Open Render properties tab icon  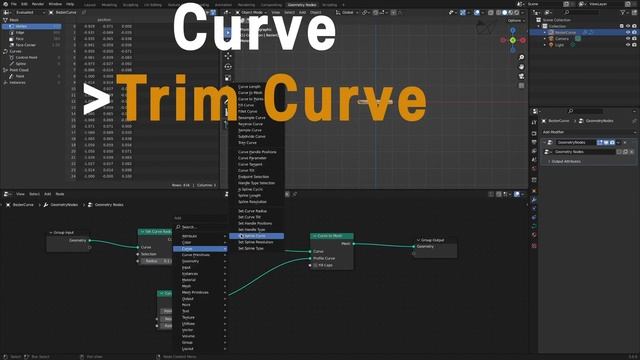[534, 133]
